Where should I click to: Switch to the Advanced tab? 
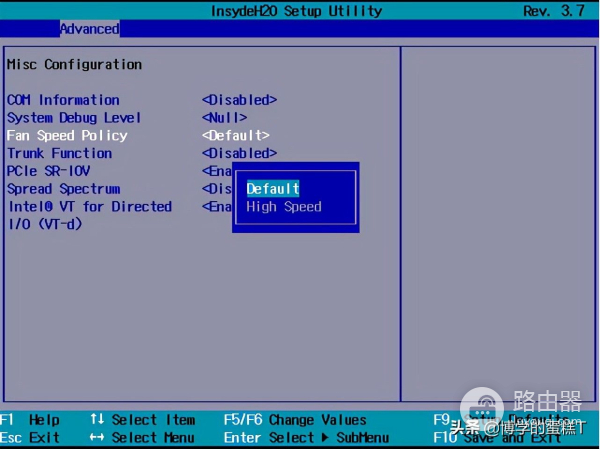coord(89,29)
